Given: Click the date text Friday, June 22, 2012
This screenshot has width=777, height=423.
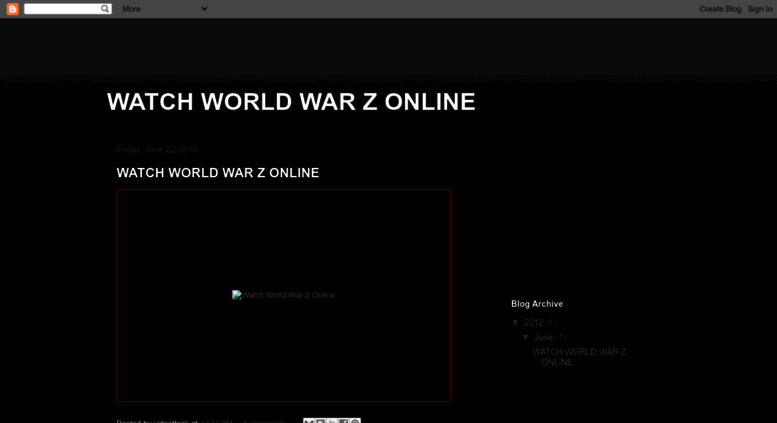Looking at the screenshot, I should click(x=157, y=149).
